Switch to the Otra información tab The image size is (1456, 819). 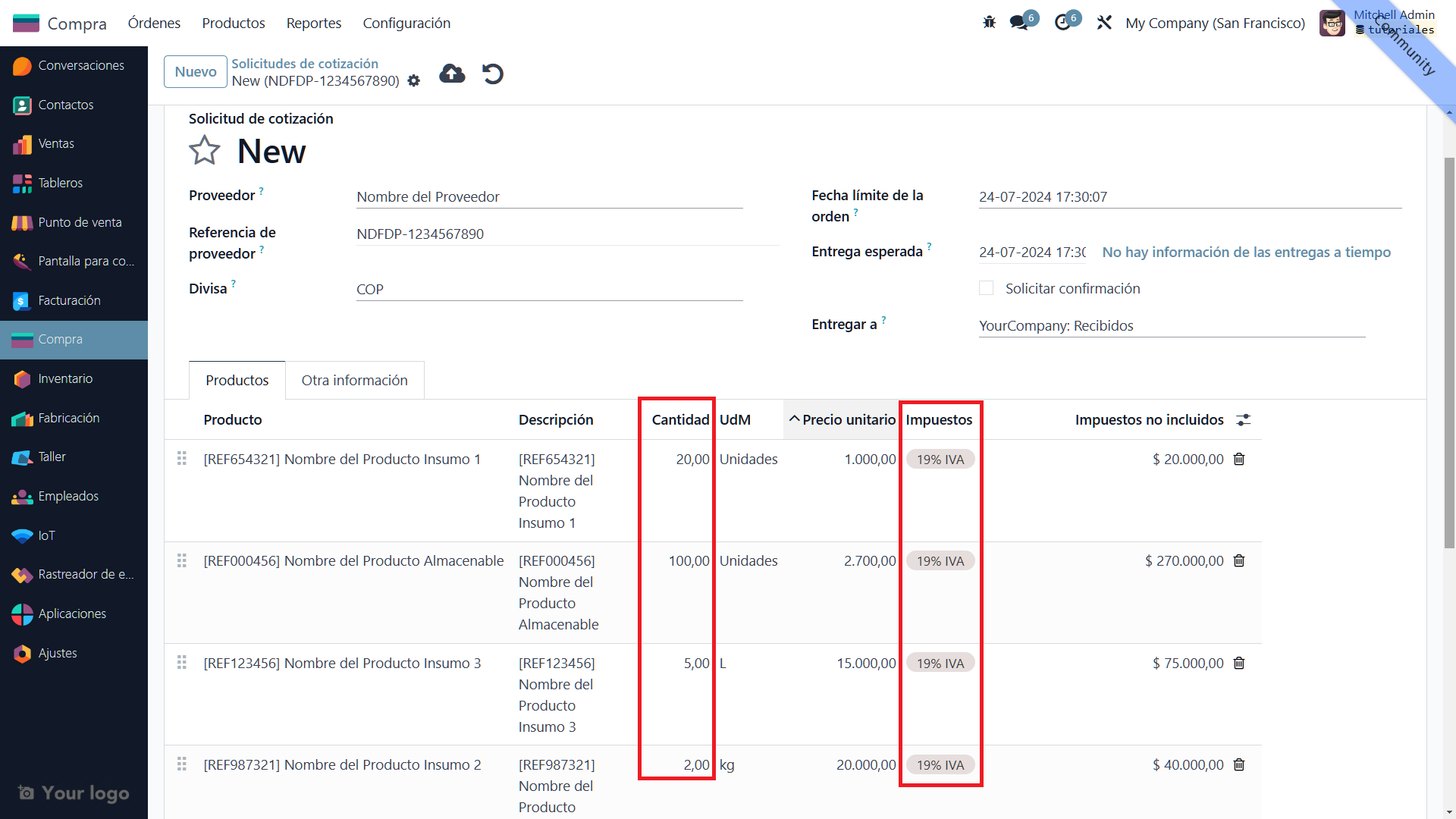coord(354,380)
